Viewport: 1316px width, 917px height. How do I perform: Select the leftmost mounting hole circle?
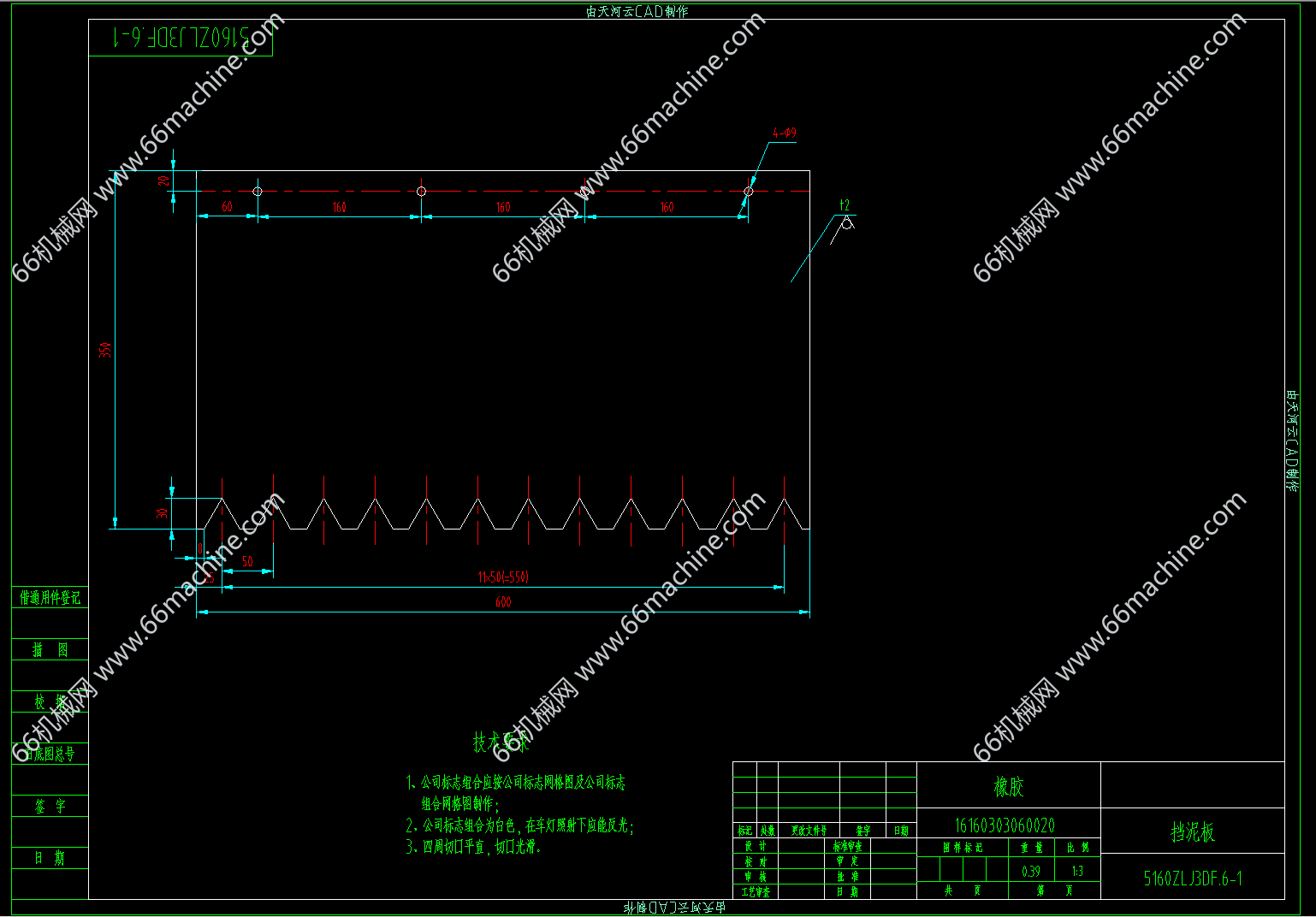click(x=258, y=192)
